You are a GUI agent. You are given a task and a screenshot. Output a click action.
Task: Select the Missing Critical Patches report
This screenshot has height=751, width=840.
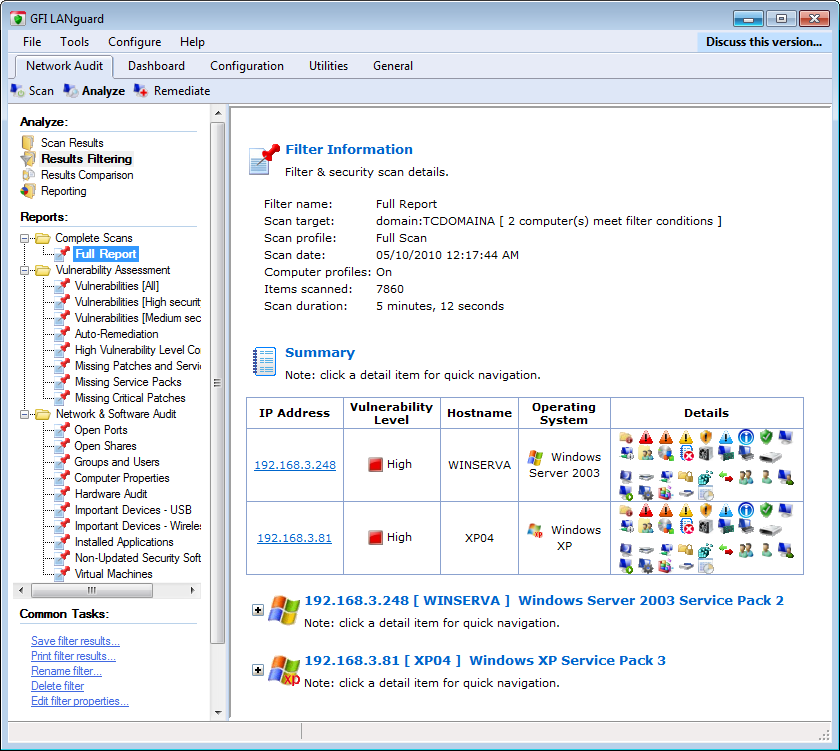click(x=130, y=398)
